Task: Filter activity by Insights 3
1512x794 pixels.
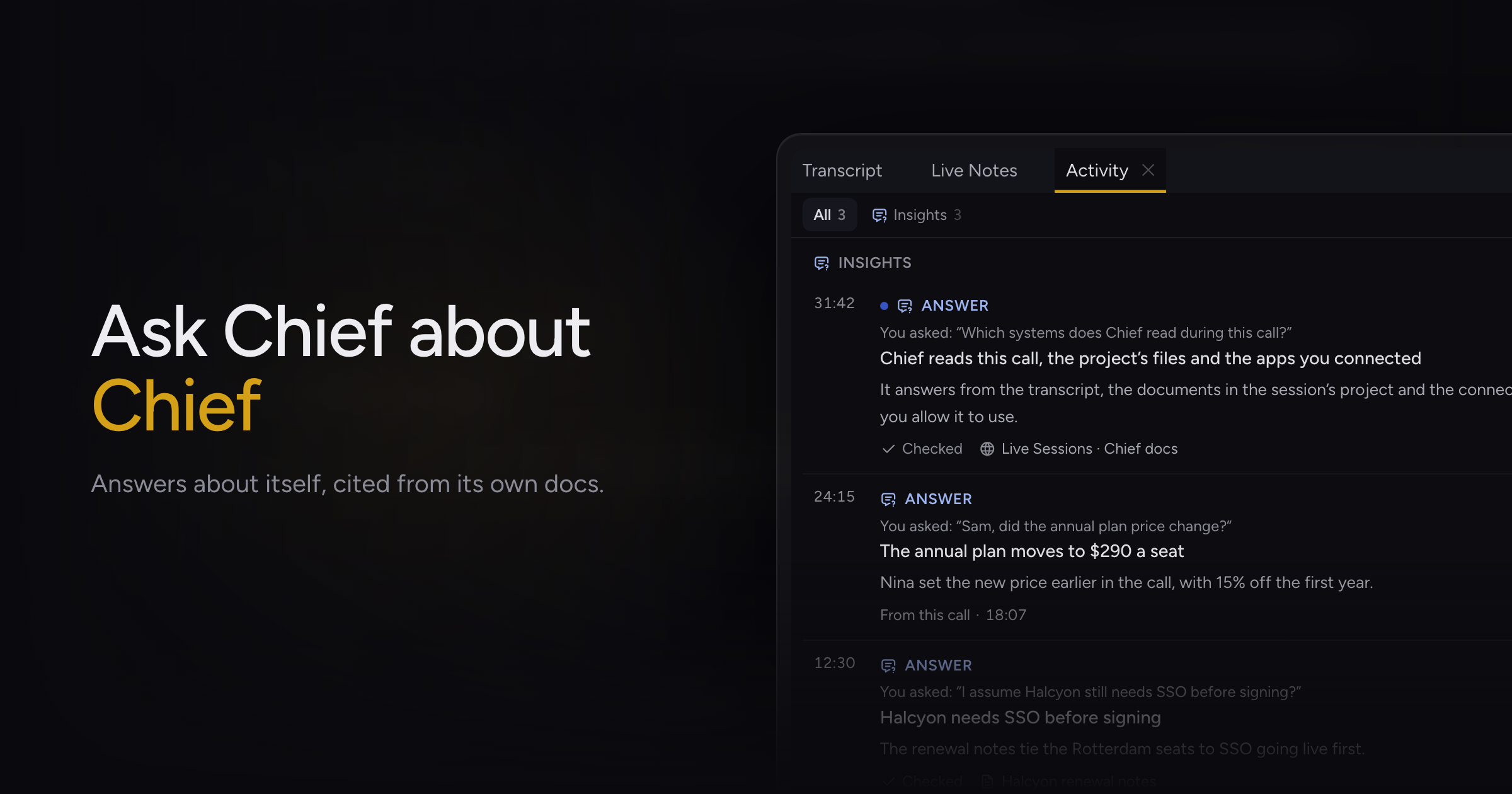Action: [917, 215]
